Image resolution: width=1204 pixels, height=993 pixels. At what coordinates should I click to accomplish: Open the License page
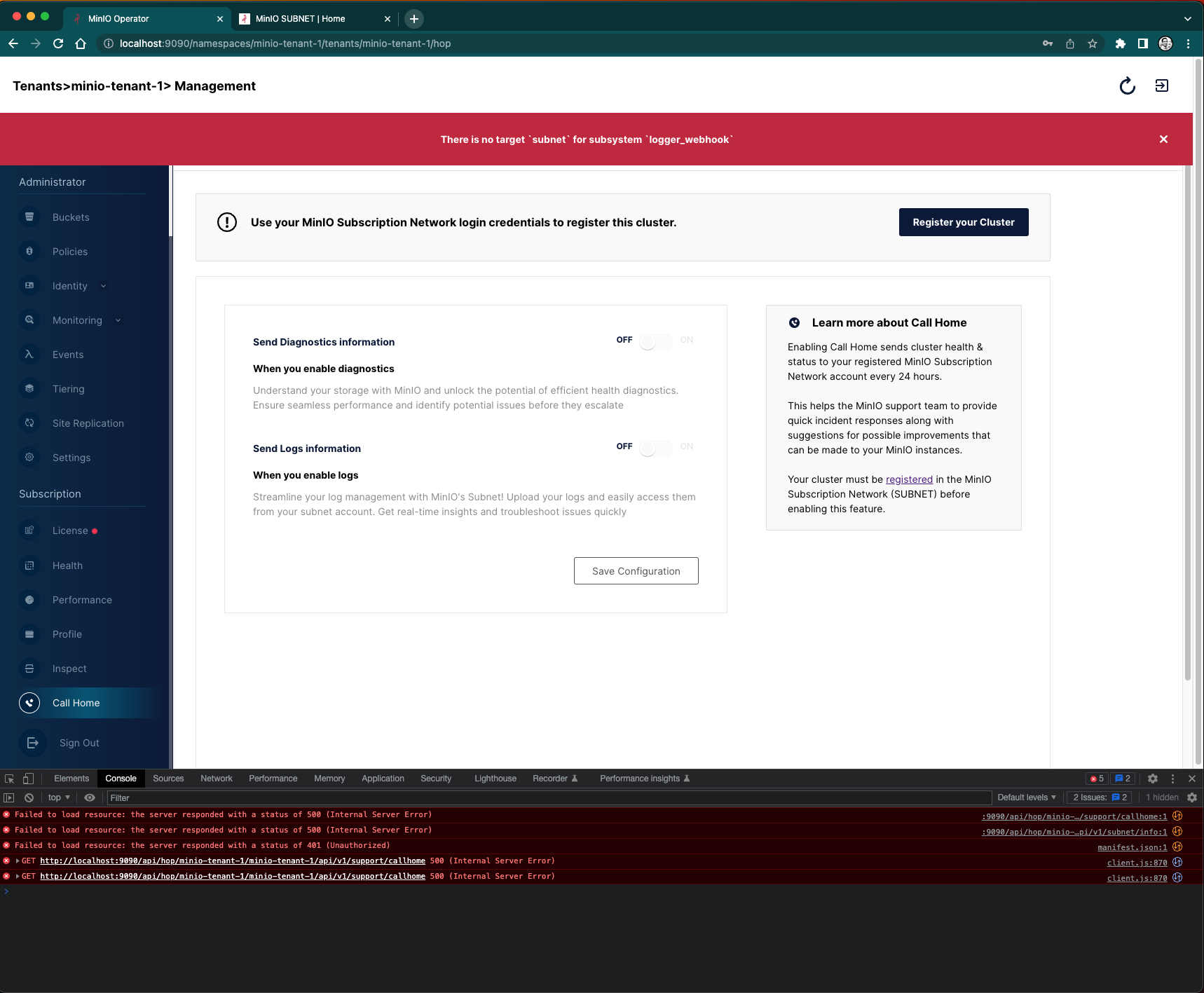click(x=70, y=530)
